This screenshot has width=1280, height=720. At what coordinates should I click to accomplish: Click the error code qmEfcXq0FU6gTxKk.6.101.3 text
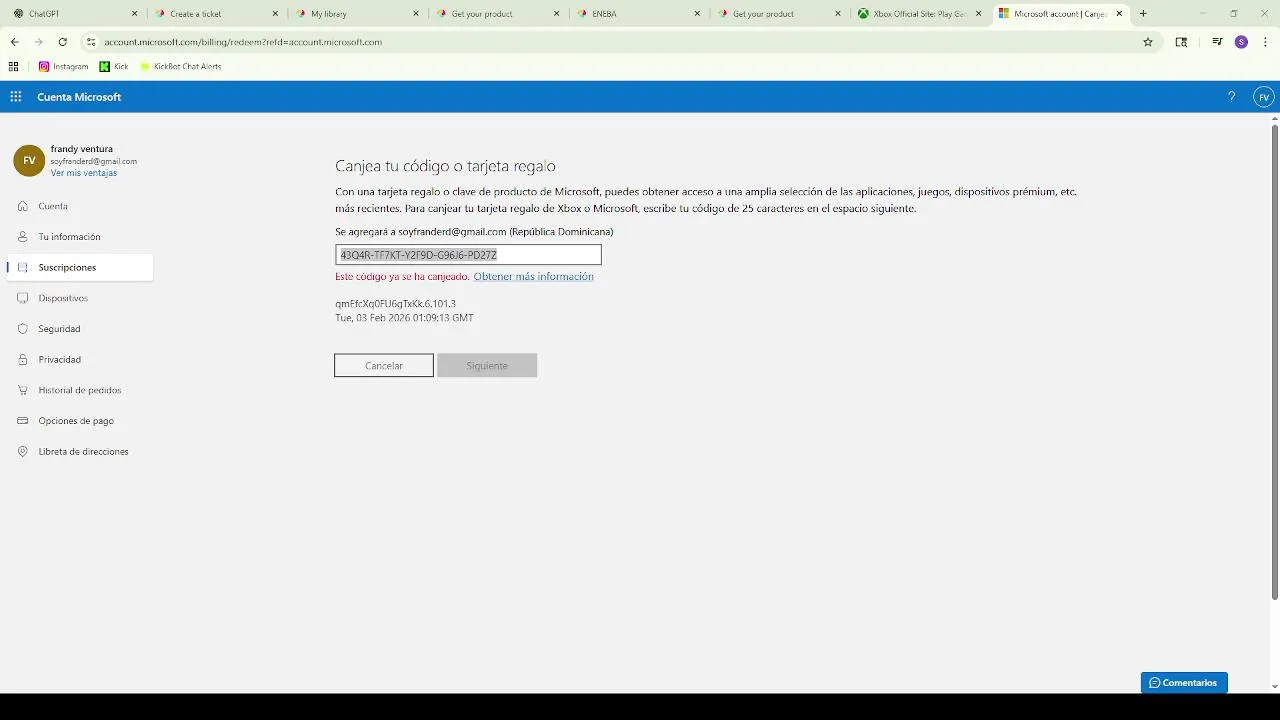395,303
